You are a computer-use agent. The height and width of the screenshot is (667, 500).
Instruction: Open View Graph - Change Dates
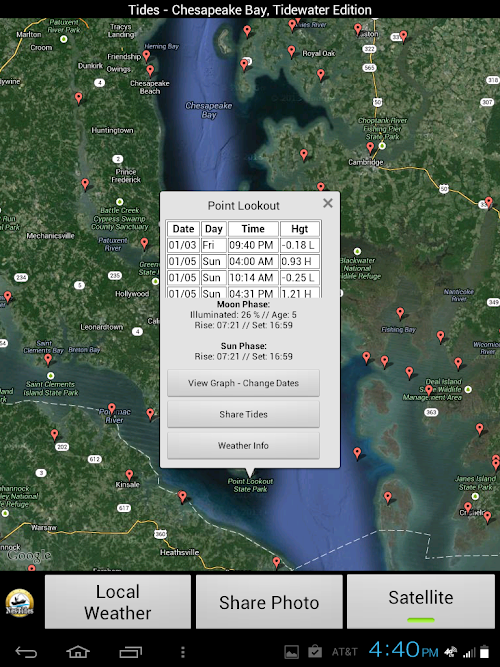pyautogui.click(x=243, y=383)
